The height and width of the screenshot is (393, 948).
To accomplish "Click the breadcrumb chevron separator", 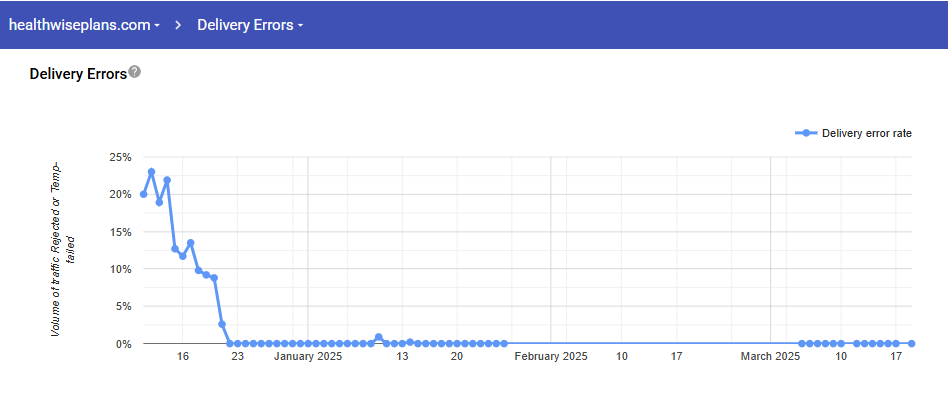I will click(179, 25).
